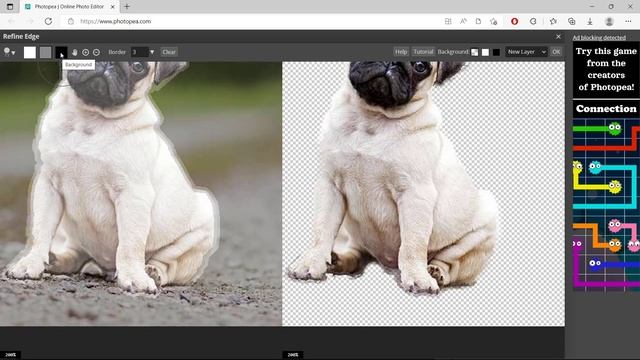
Task: Confirm Refine Edge with OK
Action: (556, 52)
